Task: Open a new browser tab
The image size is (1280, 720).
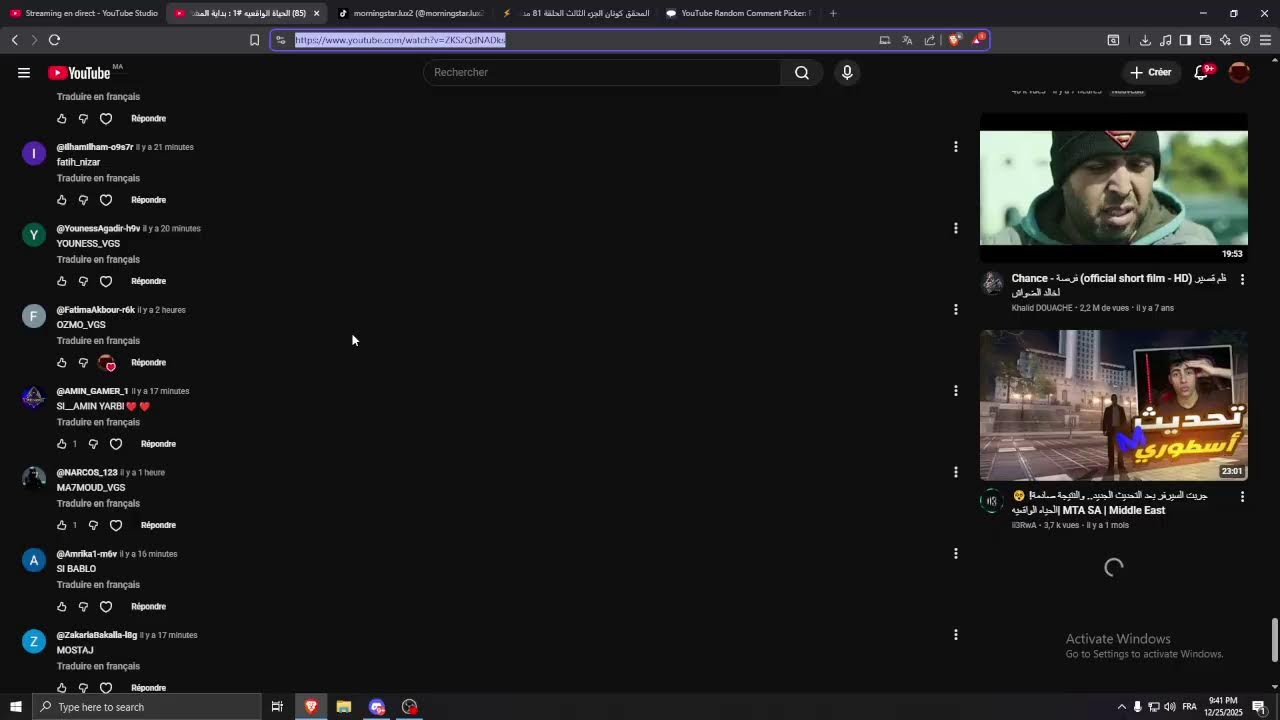Action: tap(833, 13)
